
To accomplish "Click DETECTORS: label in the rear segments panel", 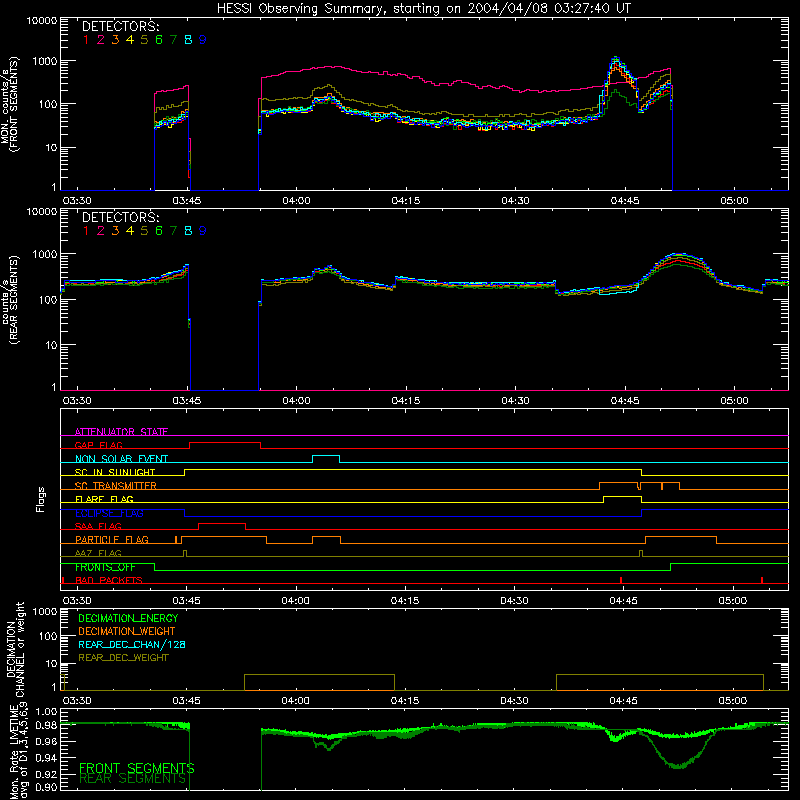I will pos(120,217).
